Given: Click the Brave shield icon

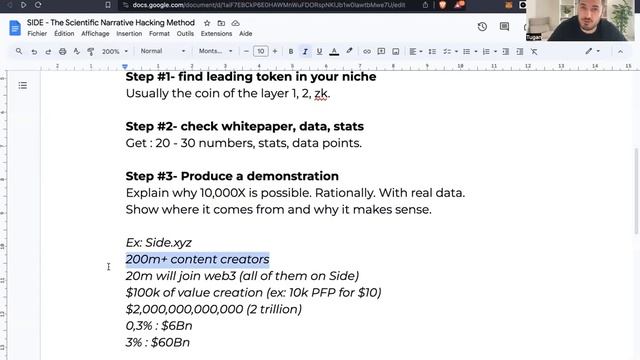Looking at the screenshot, I should (x=442, y=5).
